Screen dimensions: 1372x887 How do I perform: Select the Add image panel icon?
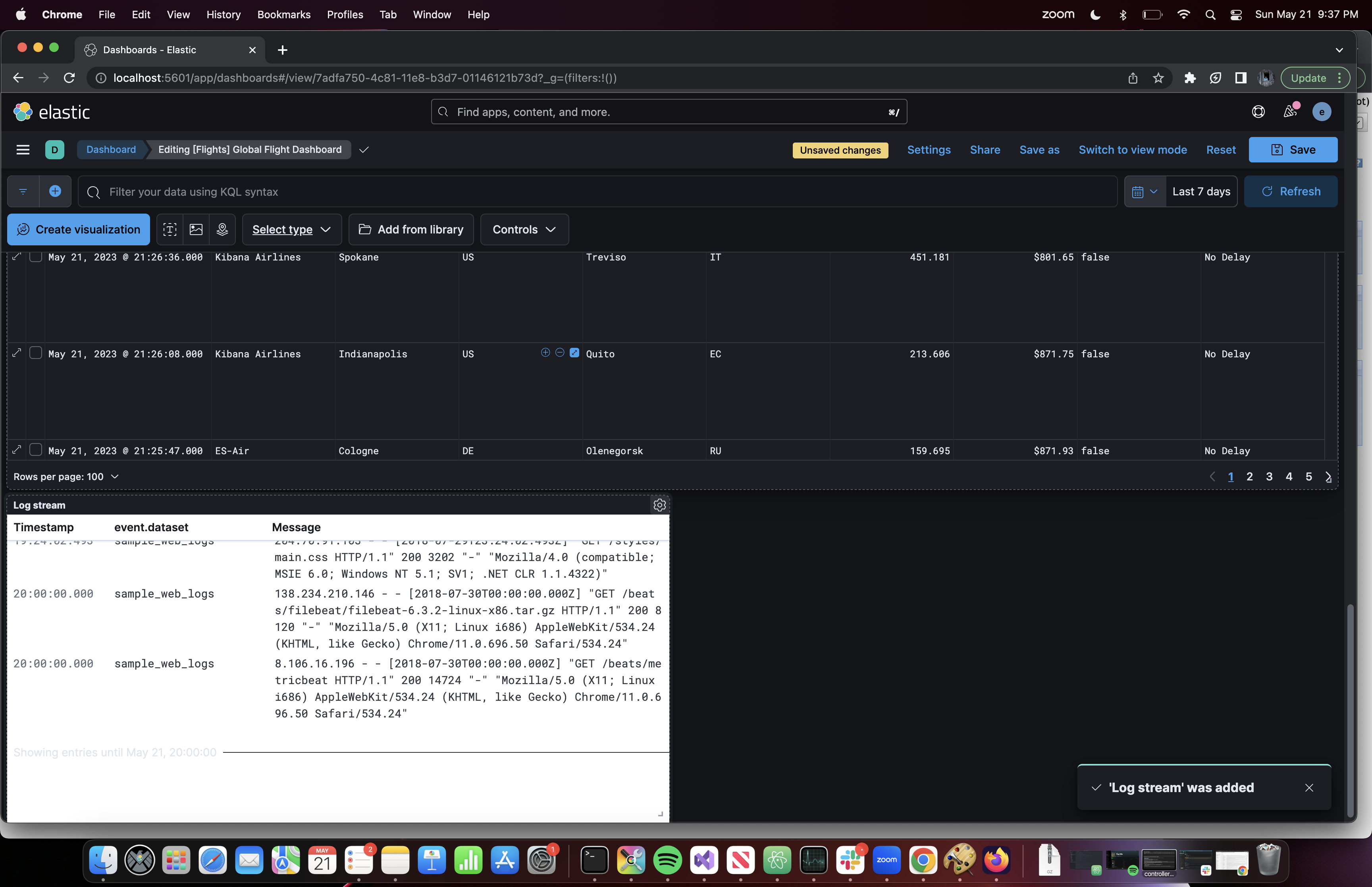pos(197,229)
